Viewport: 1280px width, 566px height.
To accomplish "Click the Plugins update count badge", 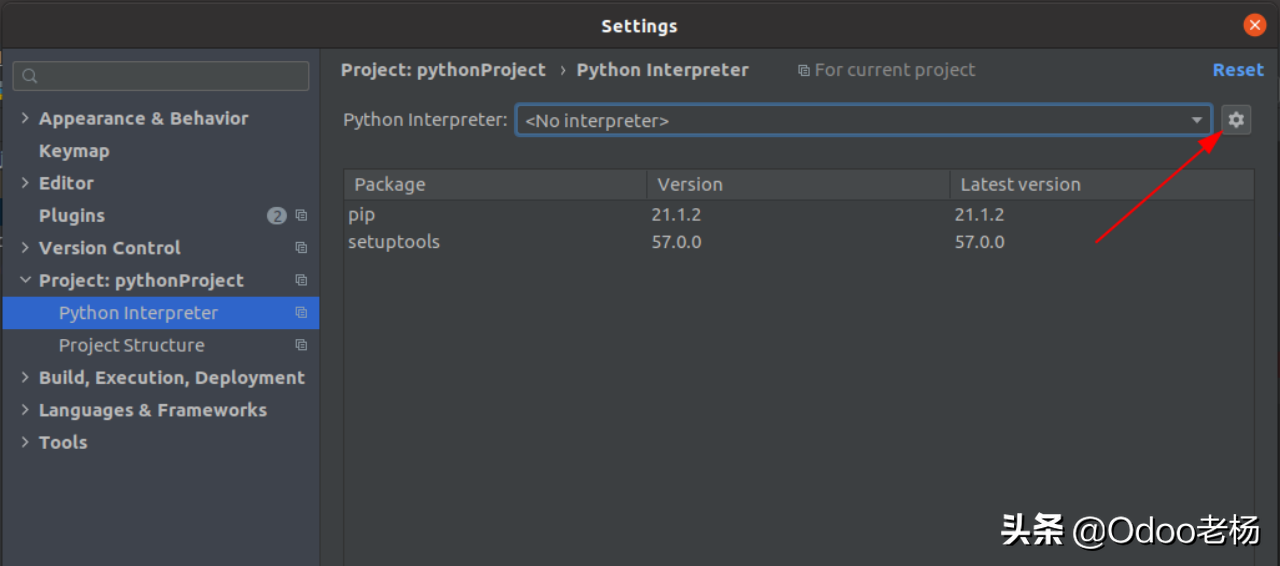I will coord(277,215).
